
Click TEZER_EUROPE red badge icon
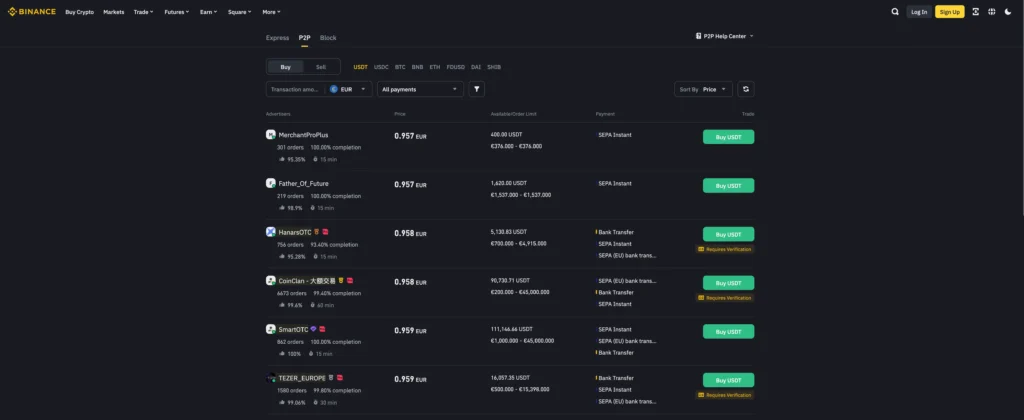coord(340,378)
